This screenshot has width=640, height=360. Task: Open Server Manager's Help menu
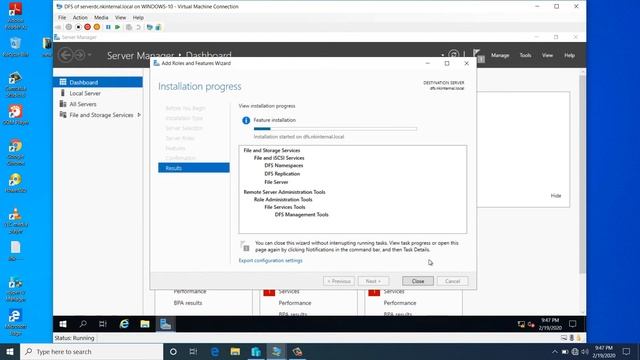[x=569, y=55]
